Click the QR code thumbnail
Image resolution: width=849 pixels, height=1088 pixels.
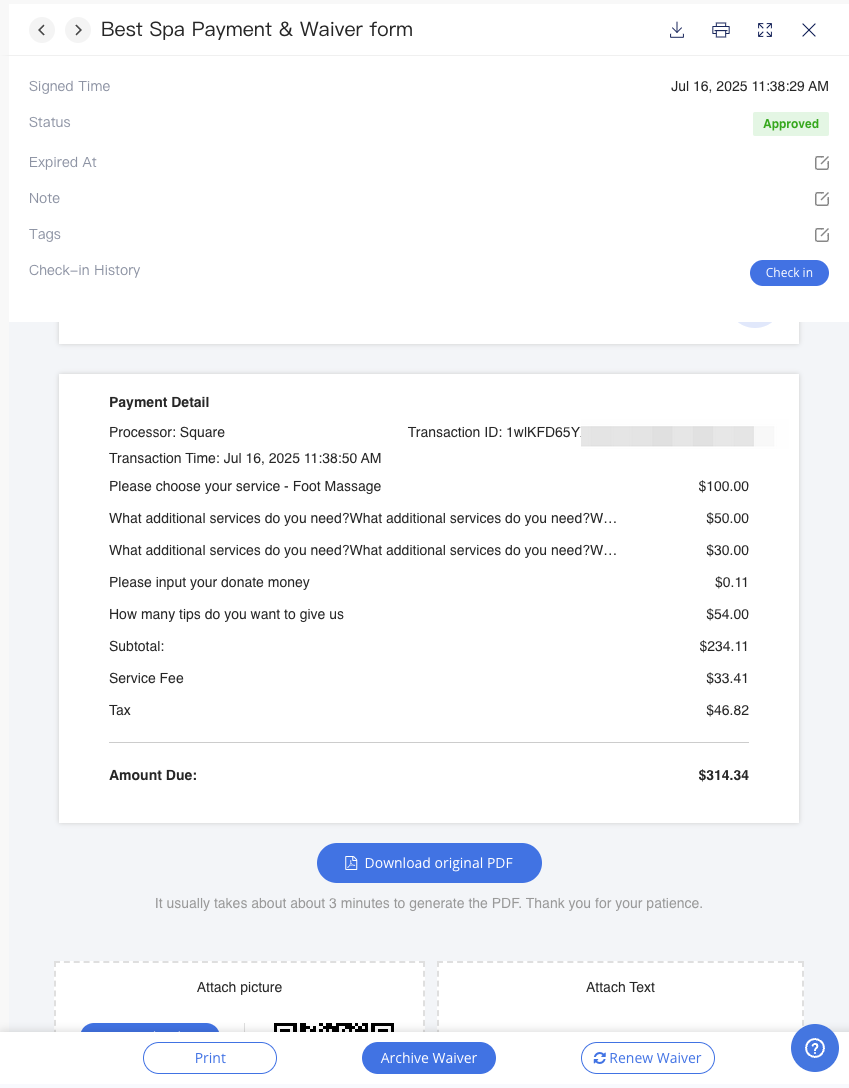[333, 1026]
